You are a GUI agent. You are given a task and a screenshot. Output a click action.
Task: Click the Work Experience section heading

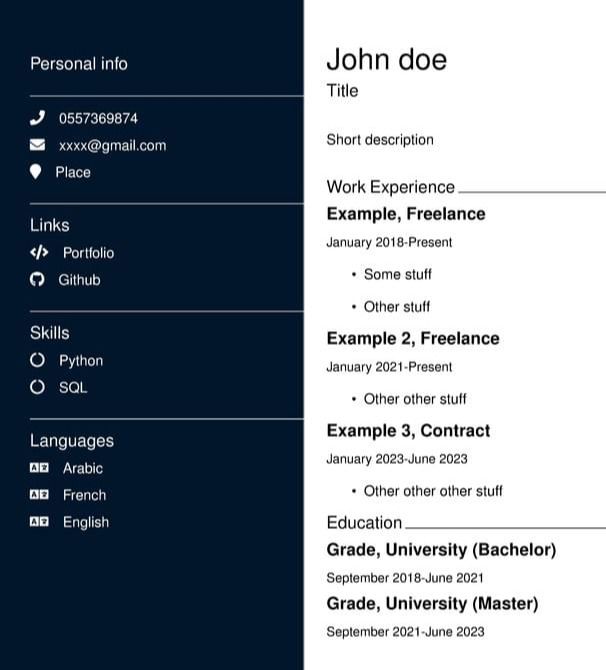pos(390,187)
